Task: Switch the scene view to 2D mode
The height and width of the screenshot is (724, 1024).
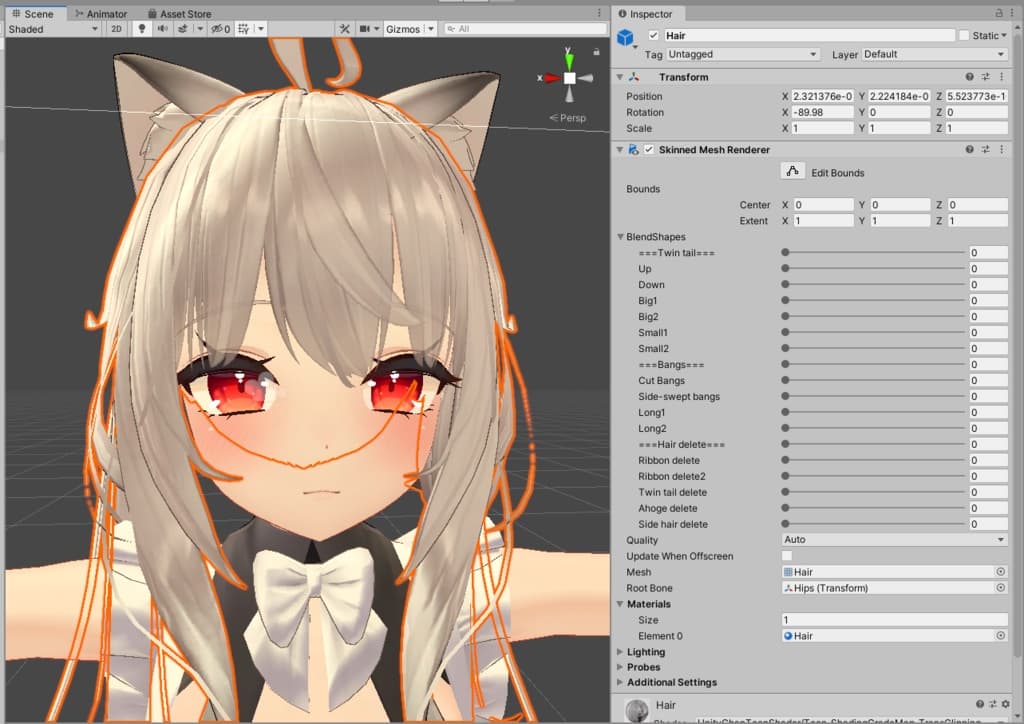Action: click(x=117, y=29)
